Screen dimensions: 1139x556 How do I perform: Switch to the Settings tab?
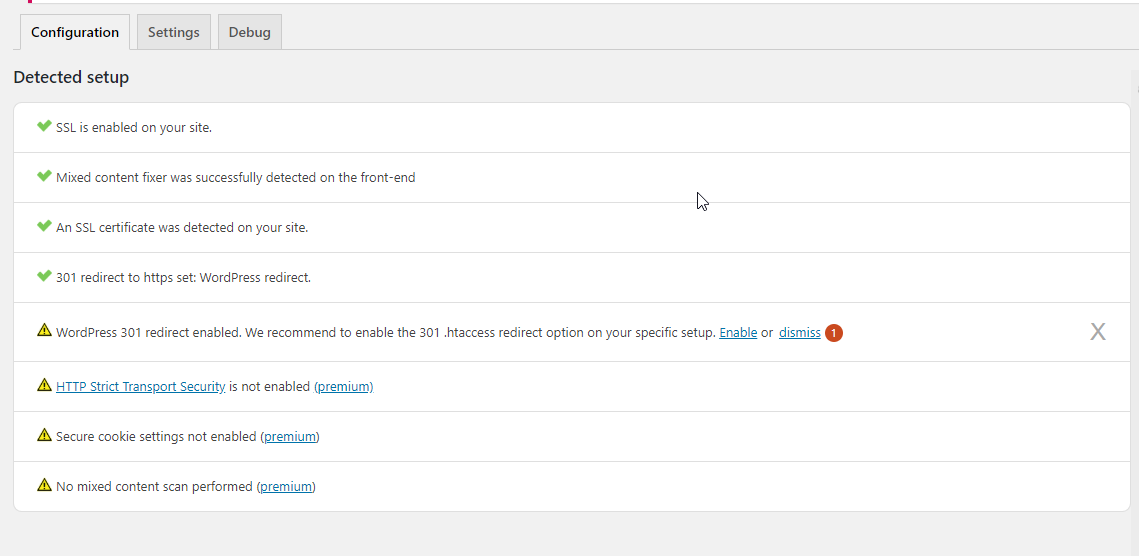[174, 32]
